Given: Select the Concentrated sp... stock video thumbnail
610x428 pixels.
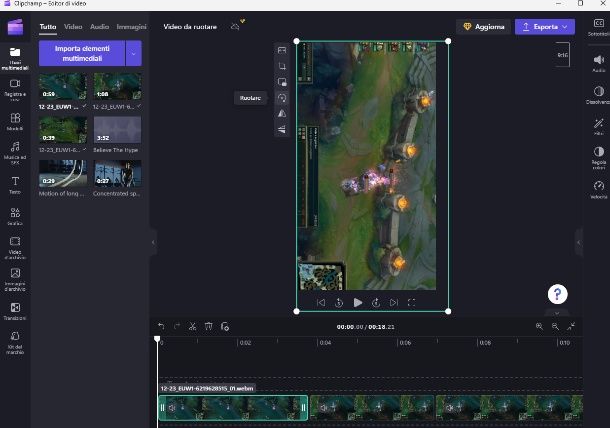Looking at the screenshot, I should pyautogui.click(x=117, y=173).
